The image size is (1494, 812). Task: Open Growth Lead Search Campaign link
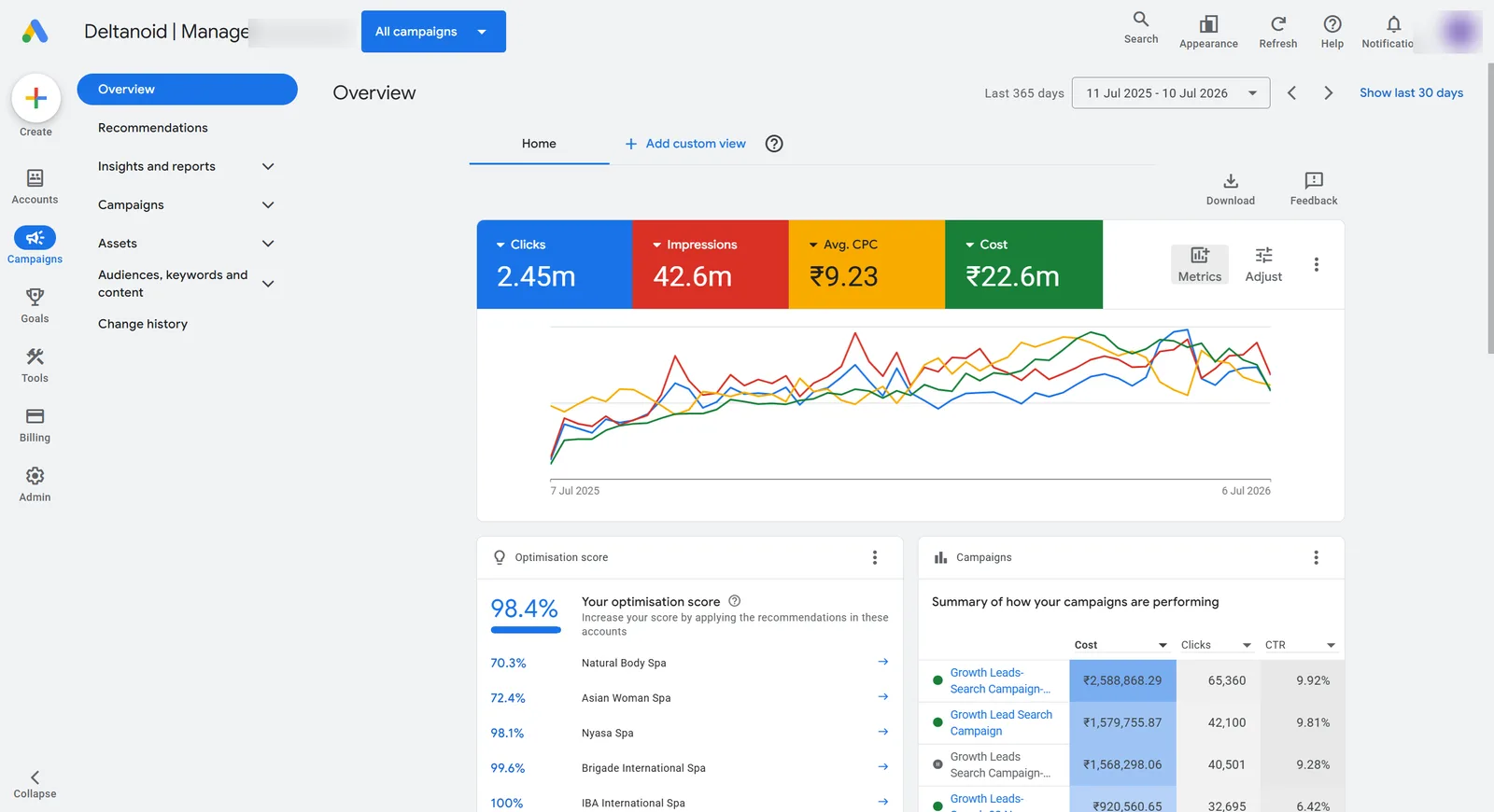click(x=1001, y=722)
